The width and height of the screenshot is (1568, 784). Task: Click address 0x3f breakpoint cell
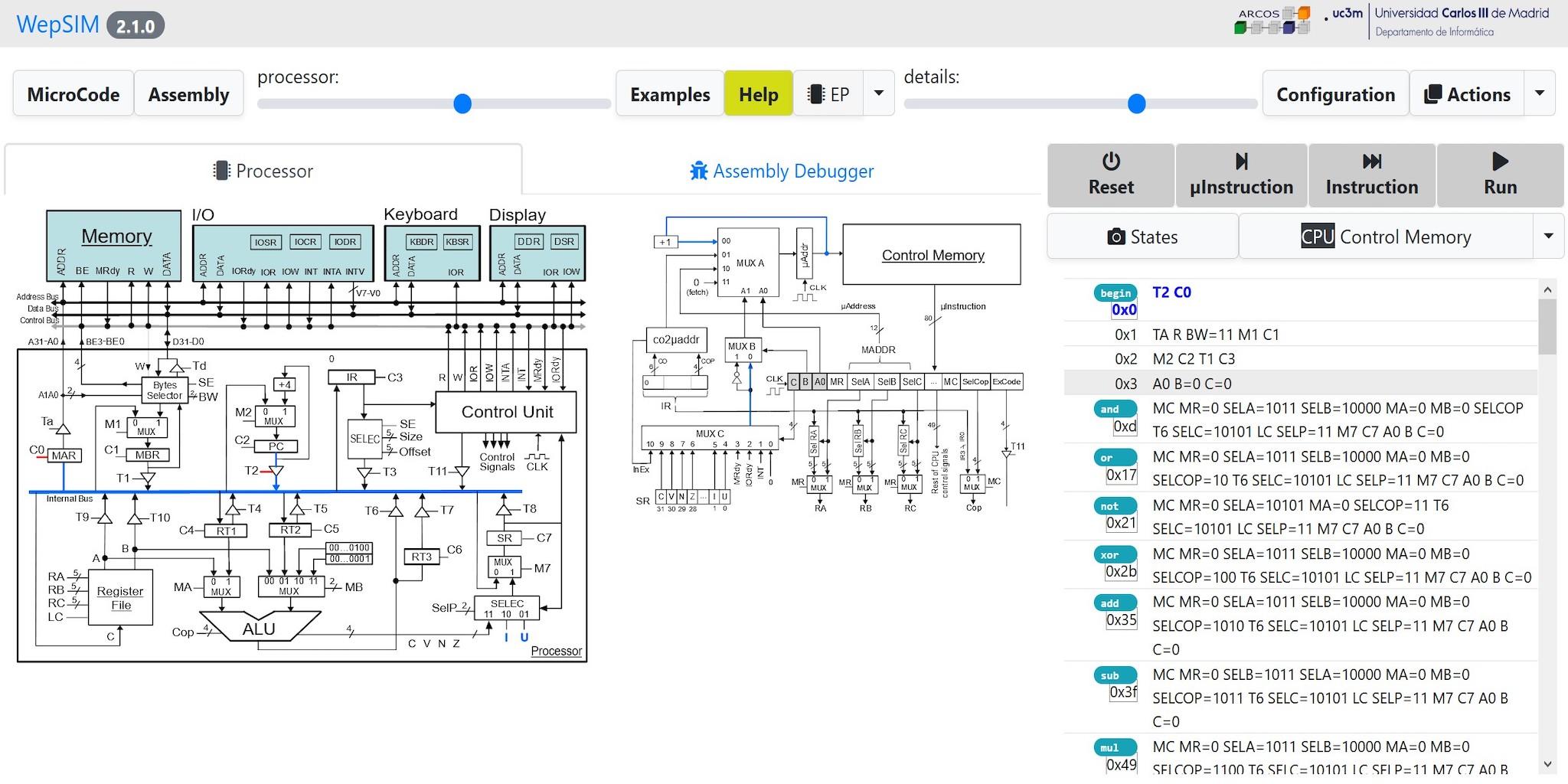pyautogui.click(x=1123, y=692)
